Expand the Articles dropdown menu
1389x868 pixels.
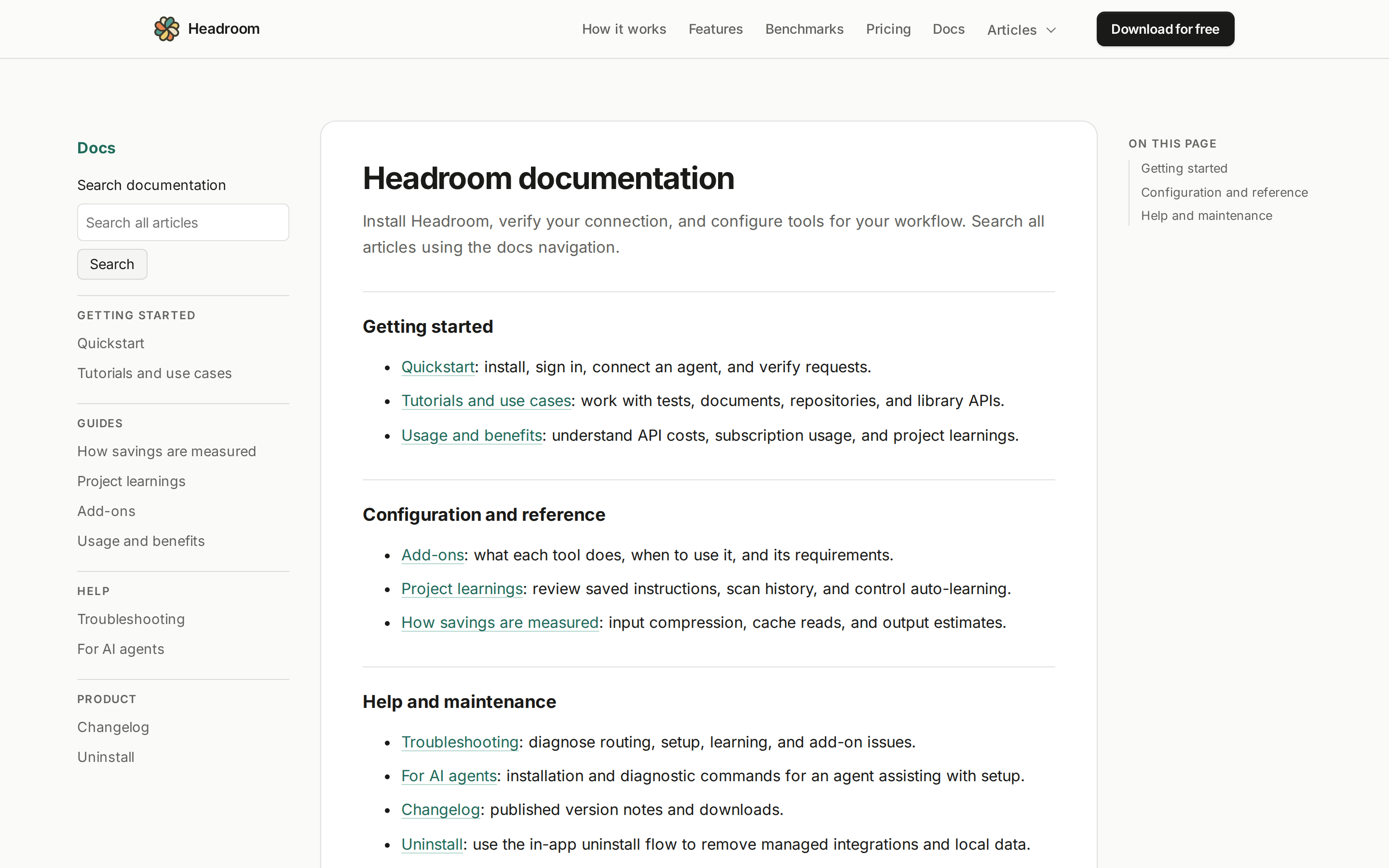1021,30
